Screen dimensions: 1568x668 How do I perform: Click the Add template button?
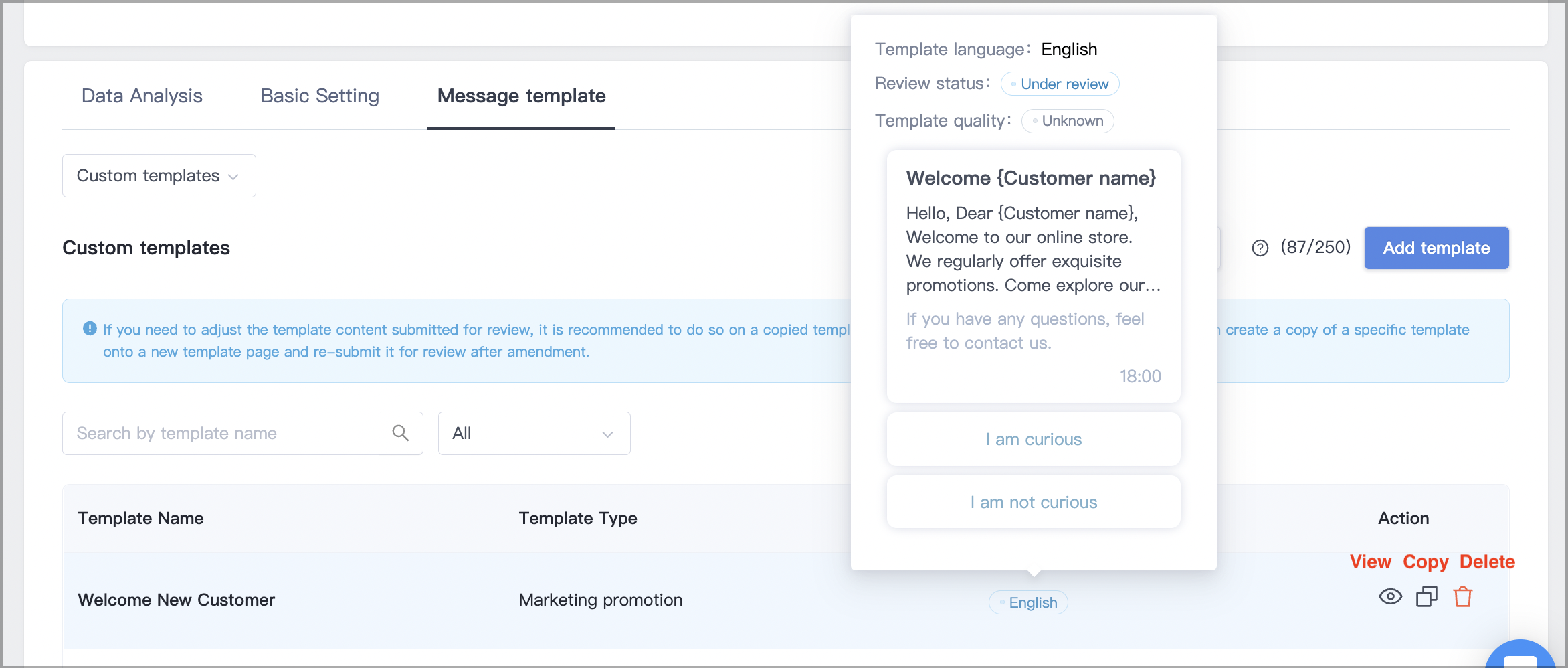1436,248
